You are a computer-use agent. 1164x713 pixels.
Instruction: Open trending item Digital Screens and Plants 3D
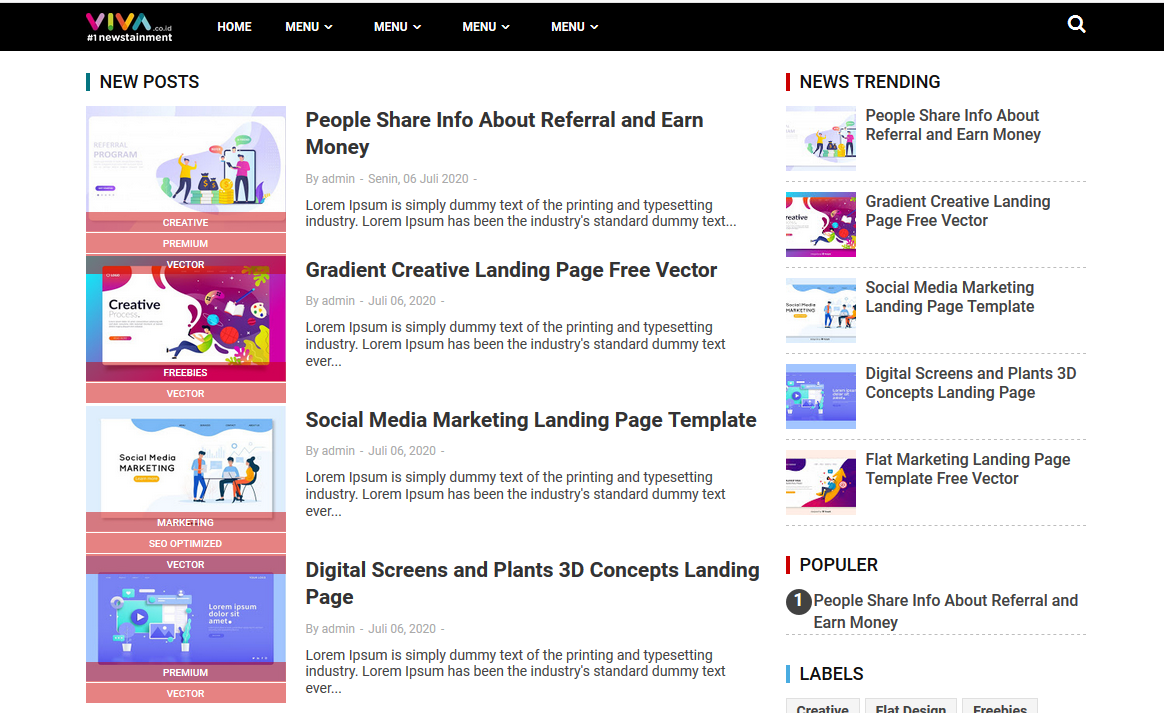pyautogui.click(x=970, y=383)
